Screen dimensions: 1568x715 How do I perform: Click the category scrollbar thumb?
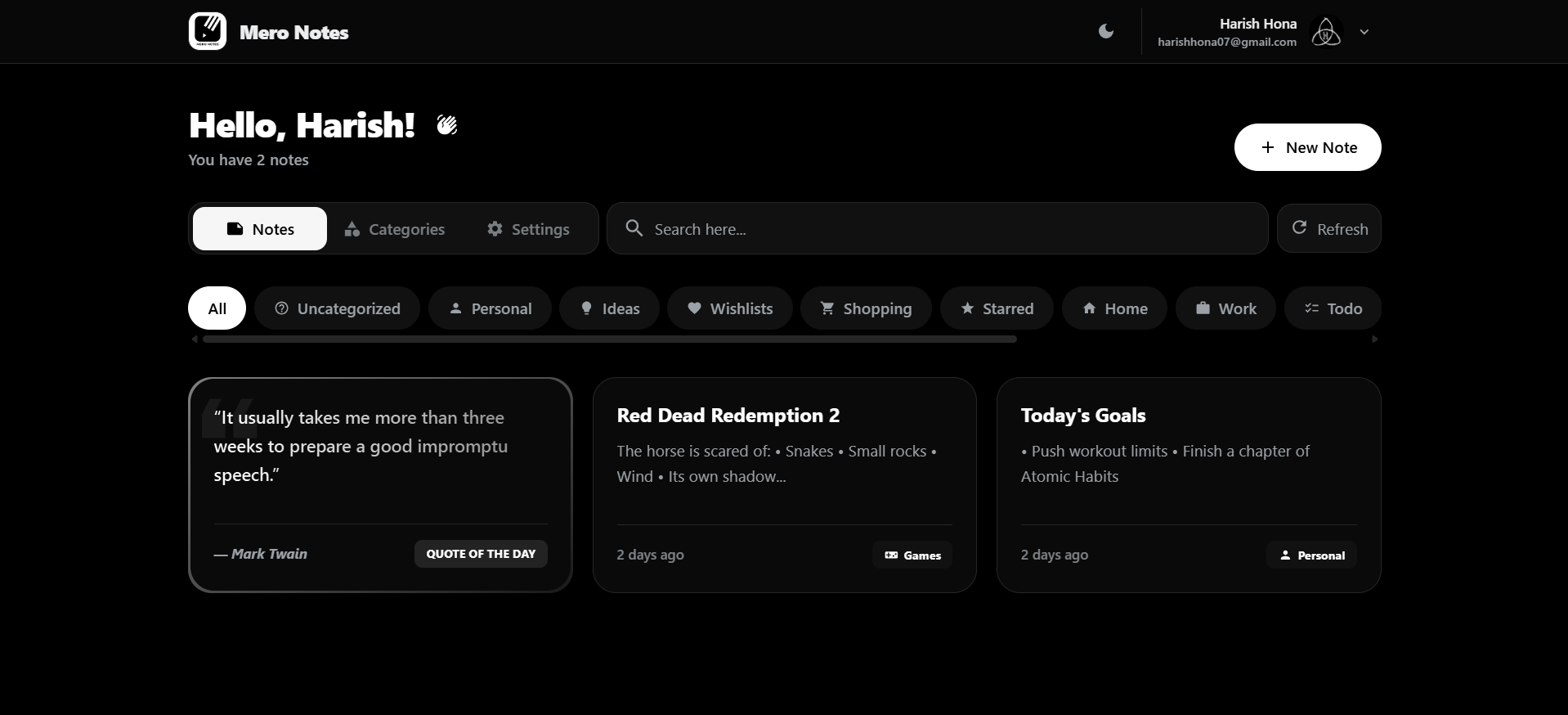tap(610, 339)
